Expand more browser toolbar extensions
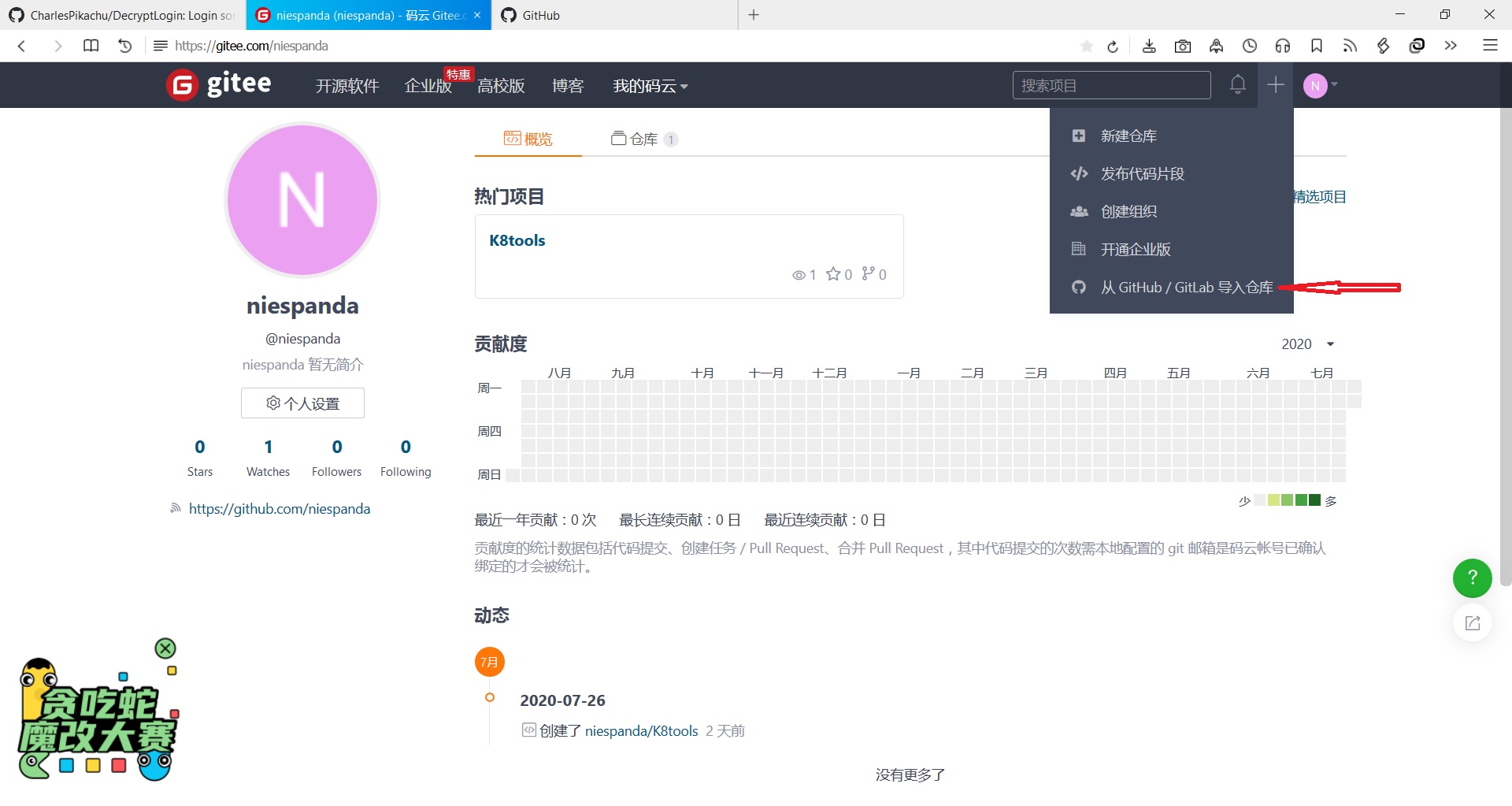The height and width of the screenshot is (806, 1512). pos(1451,46)
